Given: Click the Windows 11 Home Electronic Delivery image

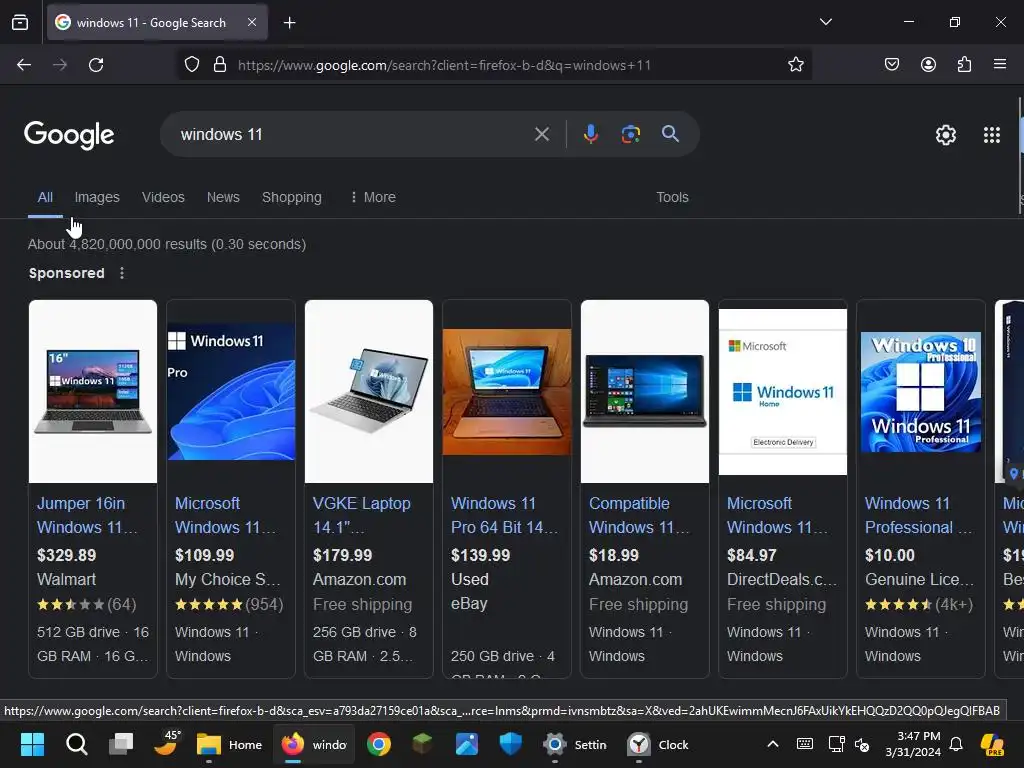Looking at the screenshot, I should 783,391.
